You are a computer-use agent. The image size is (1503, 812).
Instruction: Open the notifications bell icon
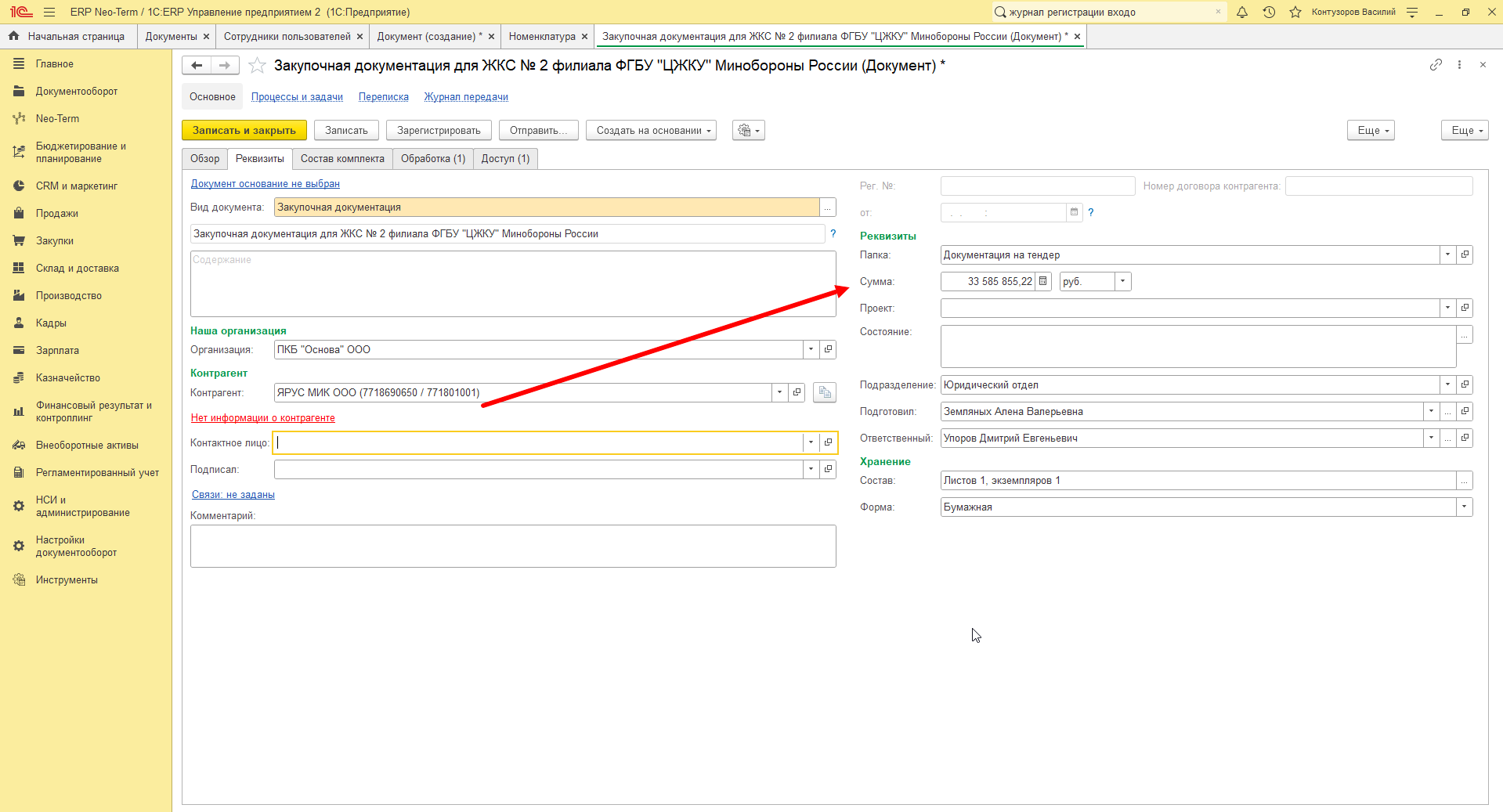click(1242, 12)
